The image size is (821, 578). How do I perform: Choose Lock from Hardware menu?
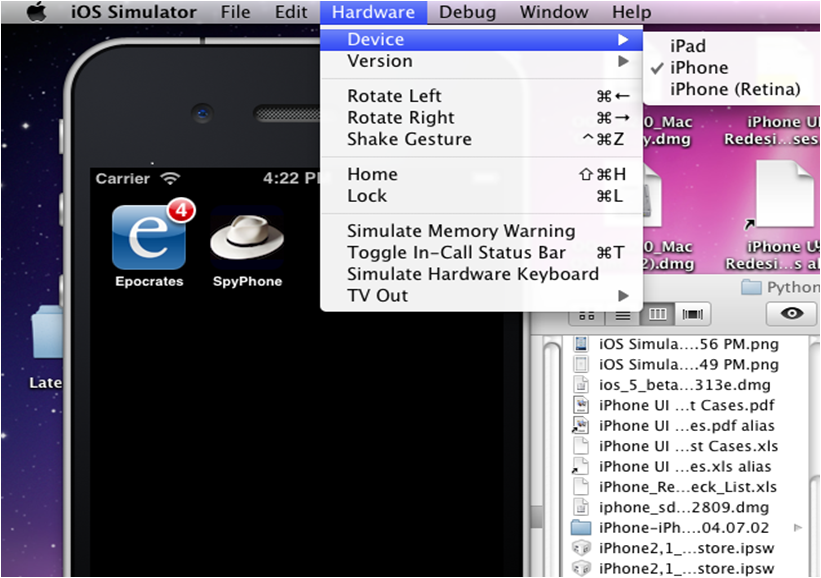[x=481, y=195]
